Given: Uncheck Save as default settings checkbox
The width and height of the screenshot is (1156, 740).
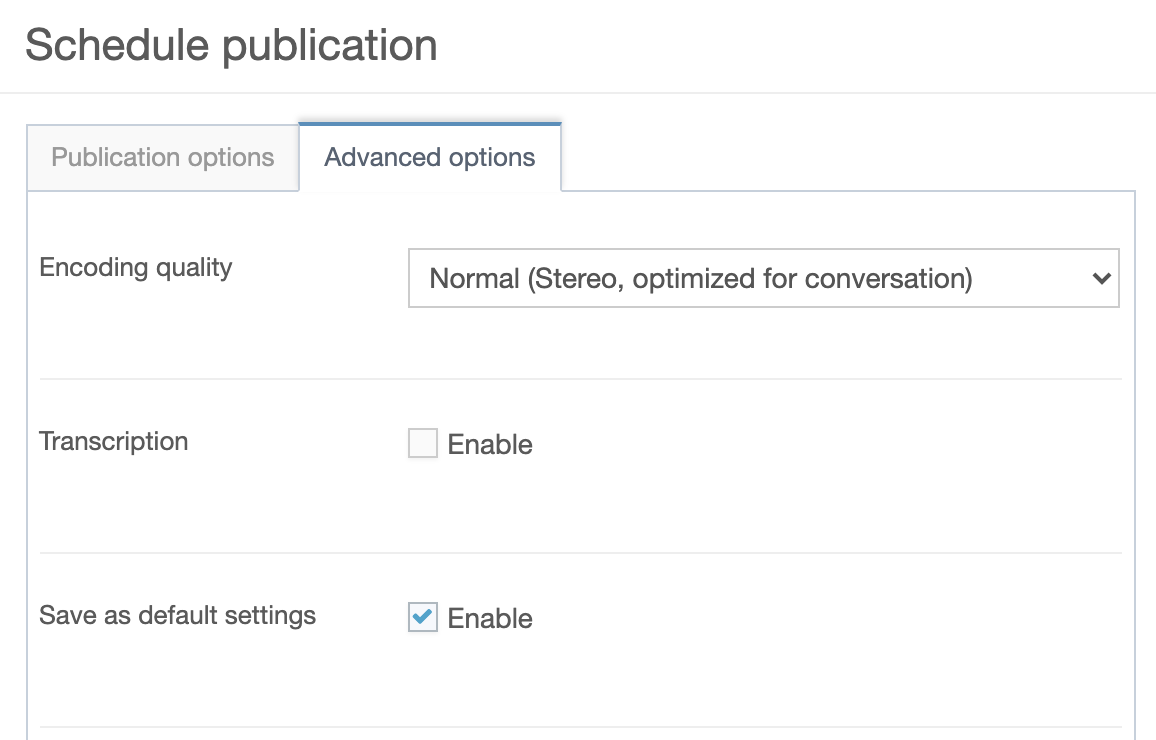Looking at the screenshot, I should pos(423,617).
